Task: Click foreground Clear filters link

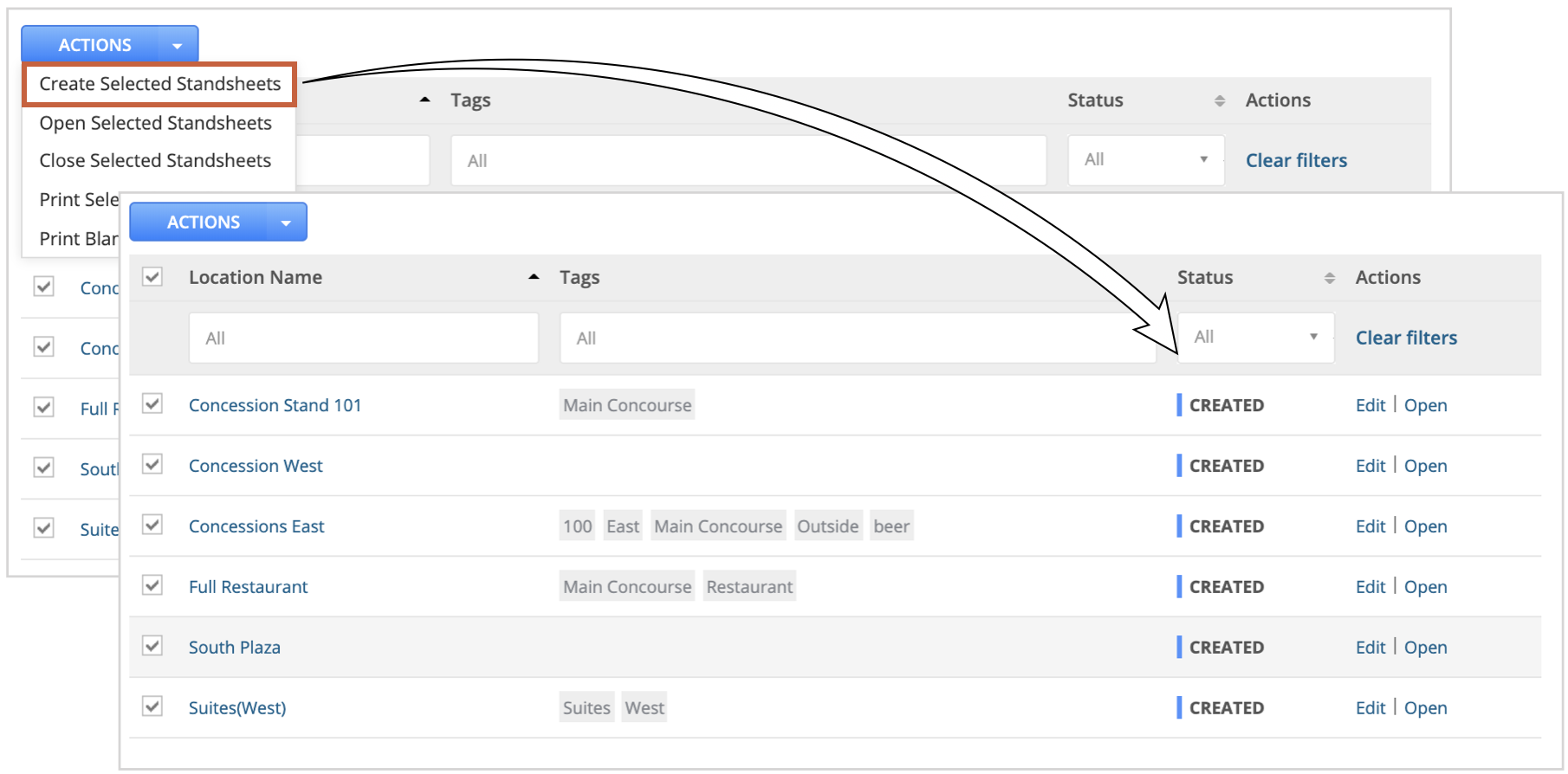Action: click(x=1406, y=338)
